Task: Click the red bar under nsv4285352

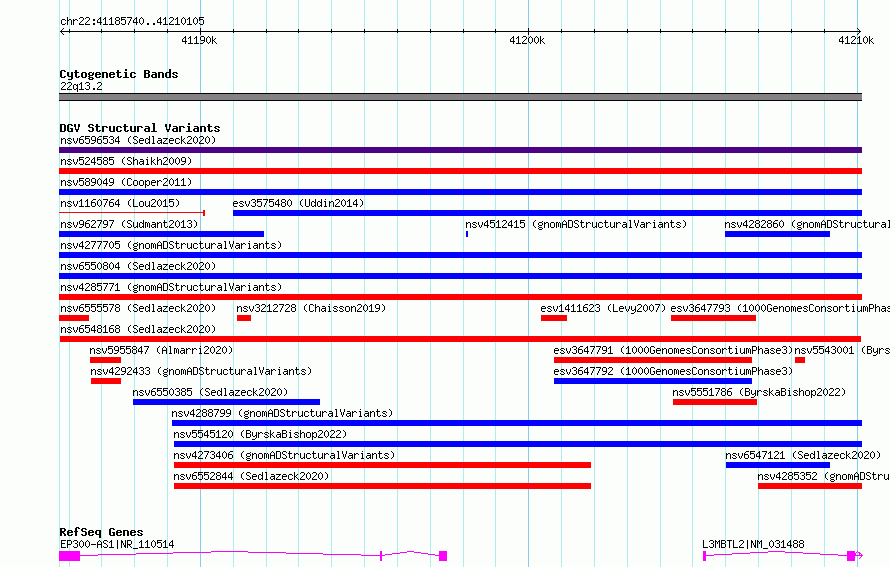Action: 810,486
